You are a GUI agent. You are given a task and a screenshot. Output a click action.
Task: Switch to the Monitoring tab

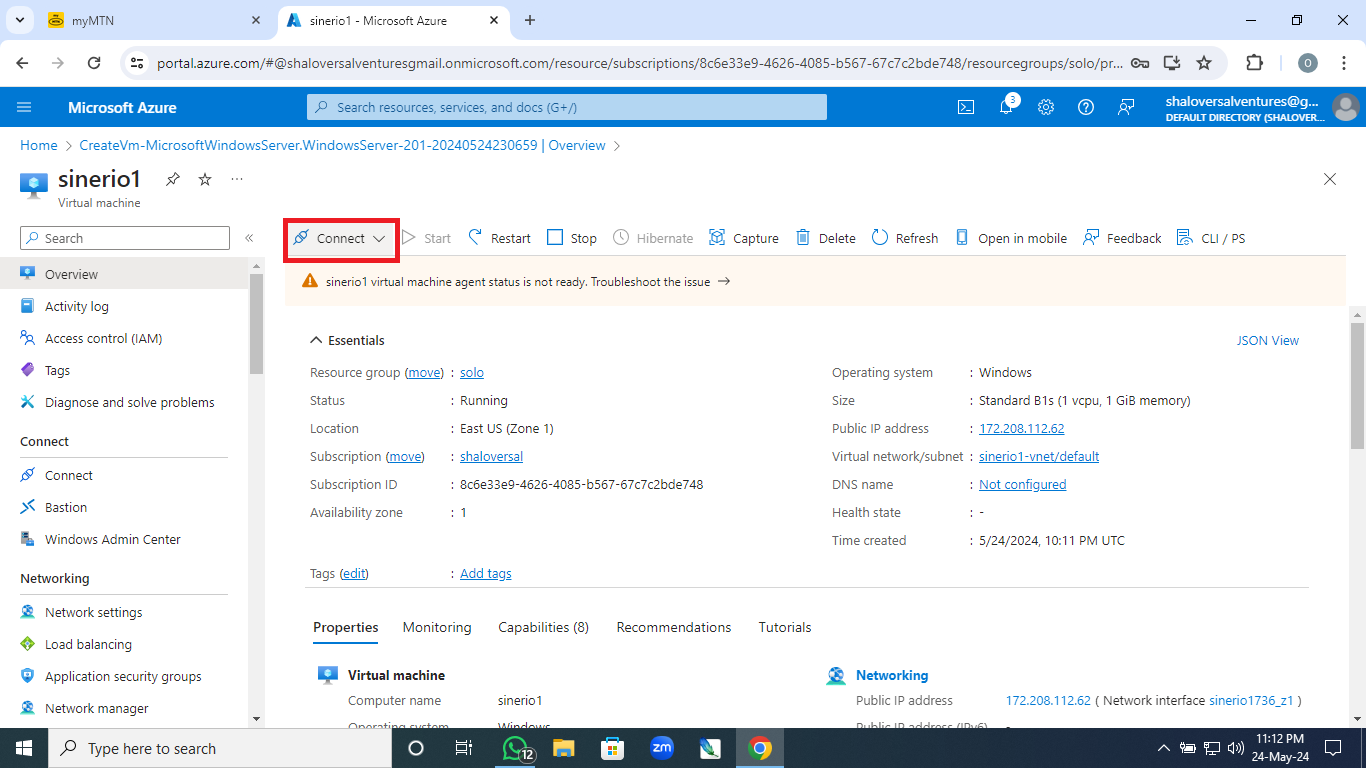437,627
